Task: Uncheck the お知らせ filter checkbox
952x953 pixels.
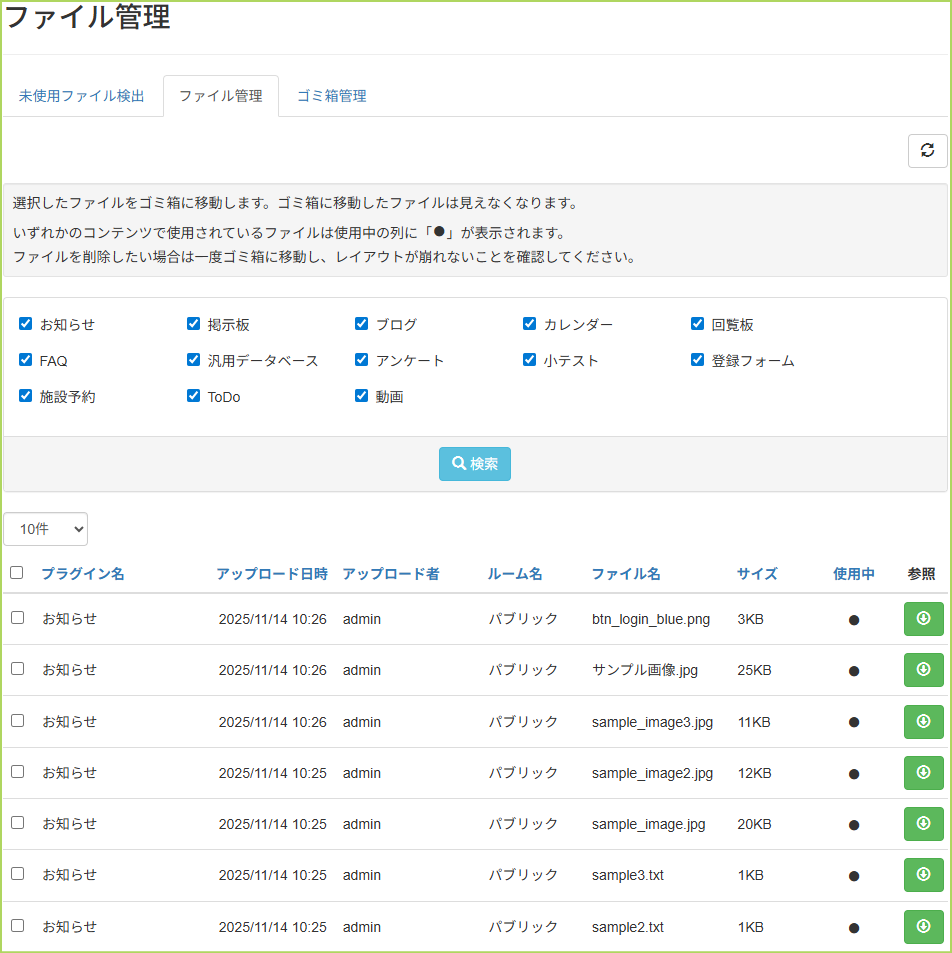Action: tap(26, 324)
